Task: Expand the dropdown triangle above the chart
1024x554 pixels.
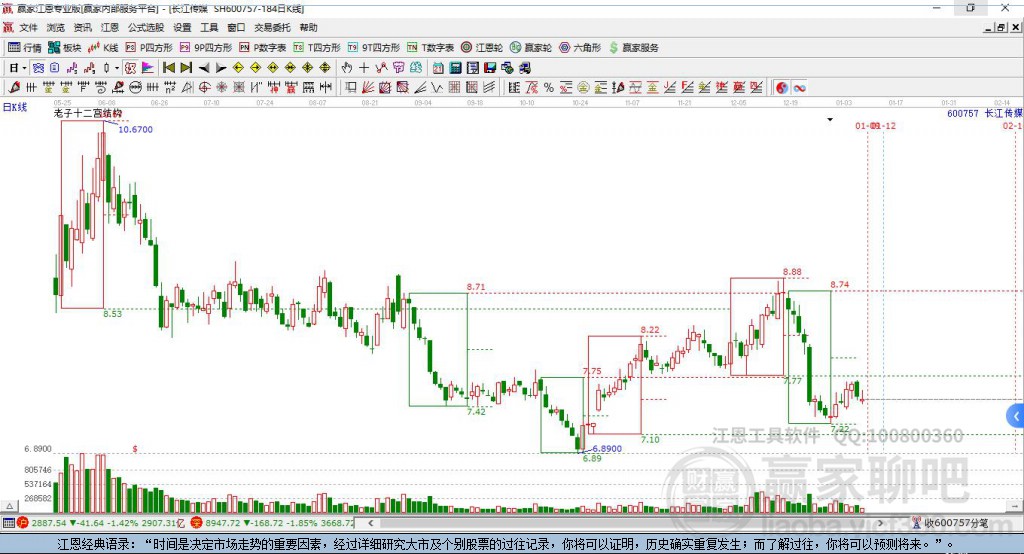Action: pyautogui.click(x=829, y=120)
